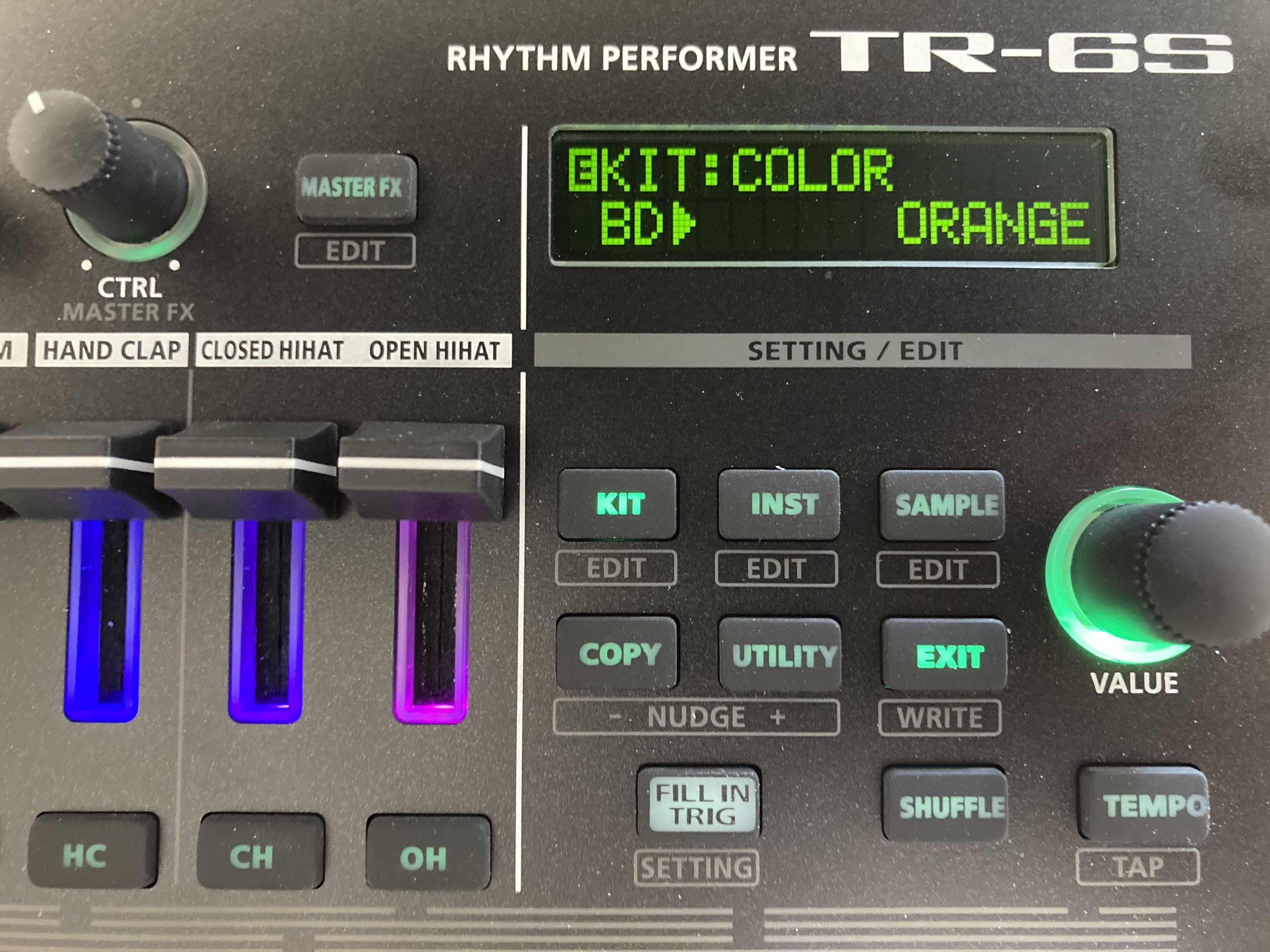
Task: Click the TR-6S logo
Action: click(1021, 53)
